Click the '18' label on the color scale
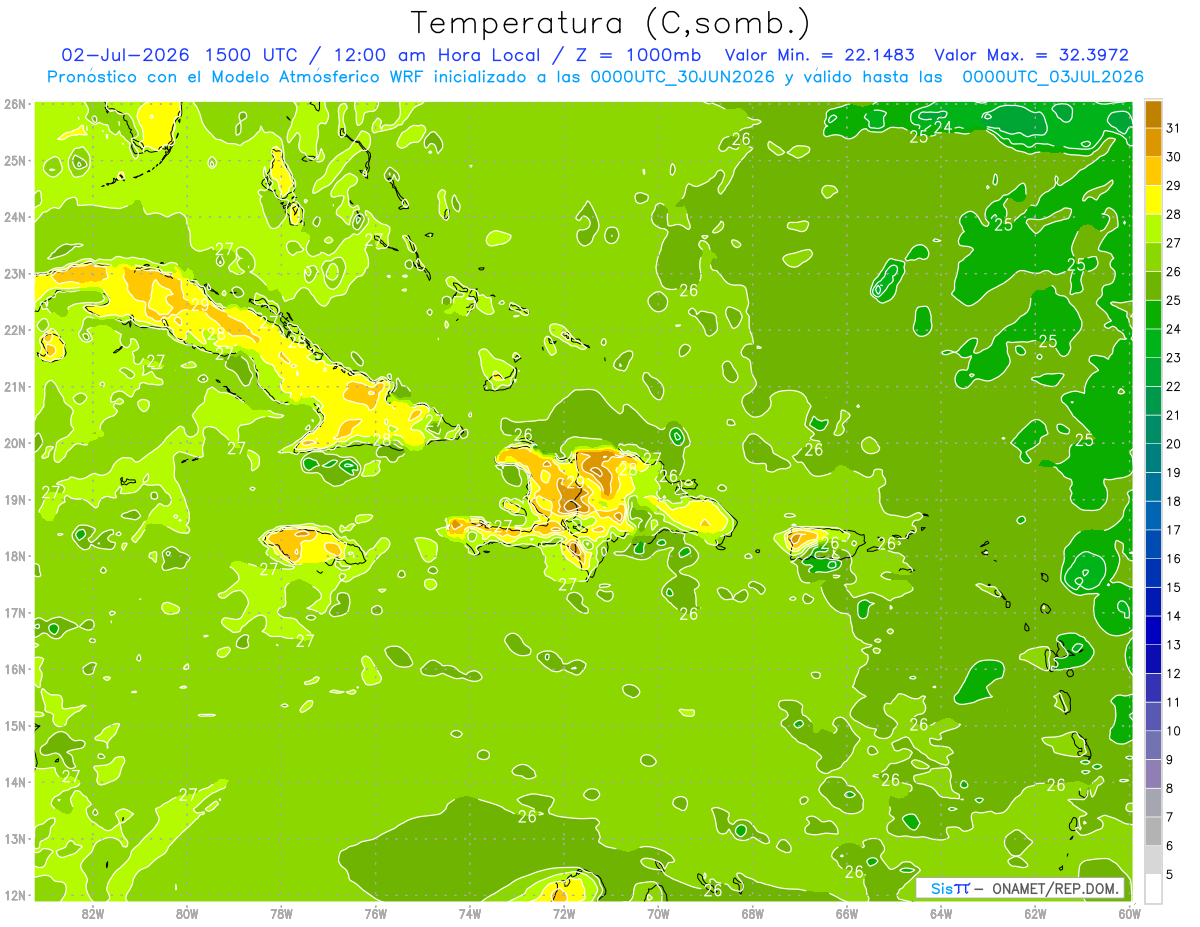 1173,502
